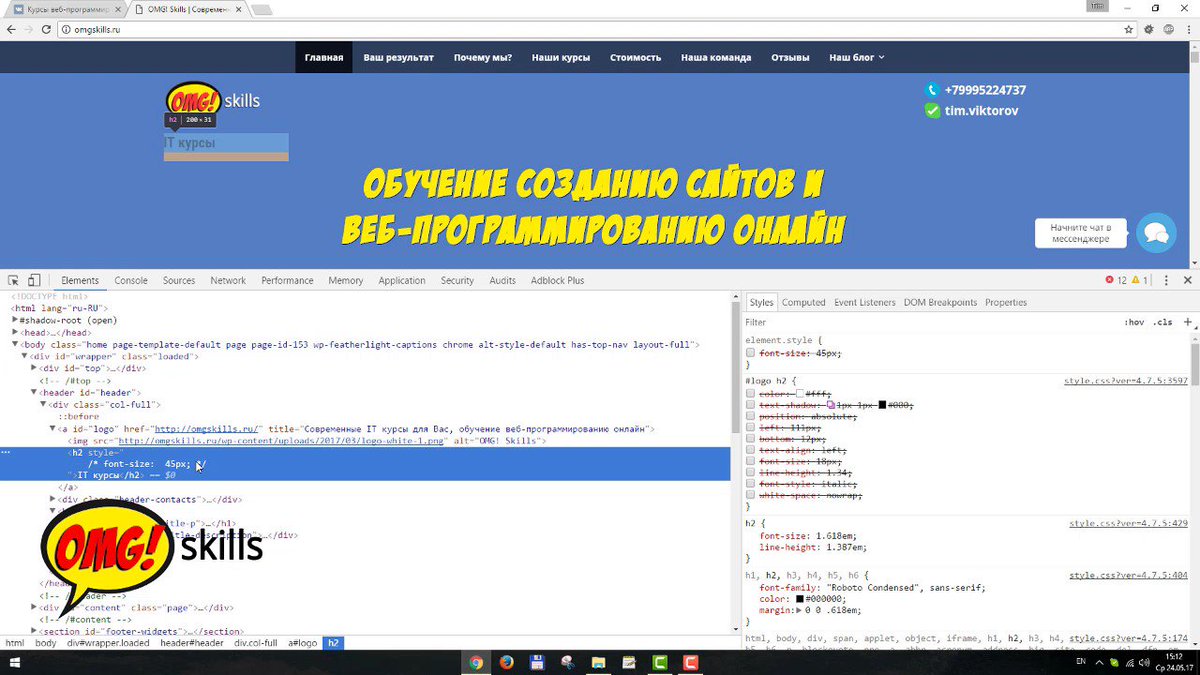Expand the div header-contacts node
Viewport: 1200px width, 675px height.
click(53, 499)
